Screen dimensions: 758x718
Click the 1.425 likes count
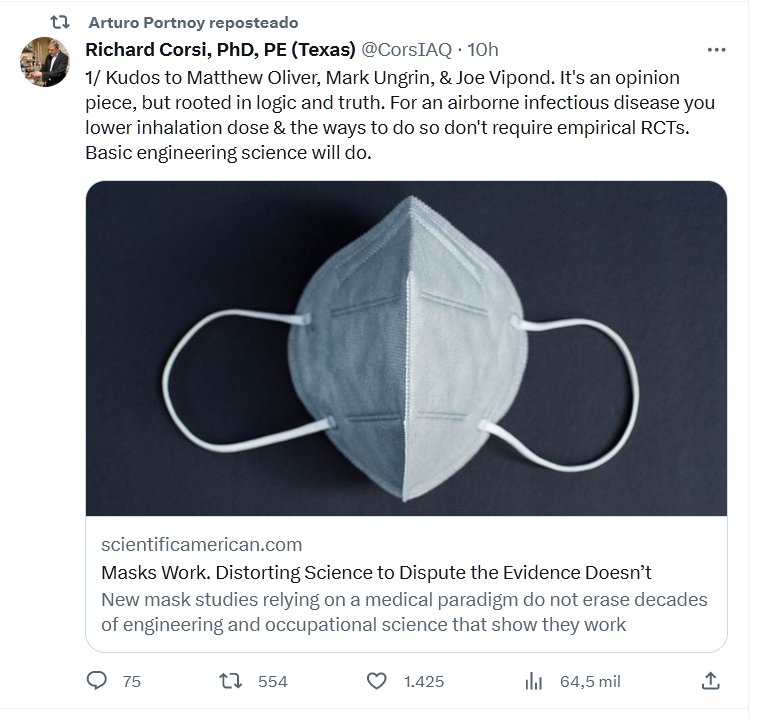[x=424, y=681]
